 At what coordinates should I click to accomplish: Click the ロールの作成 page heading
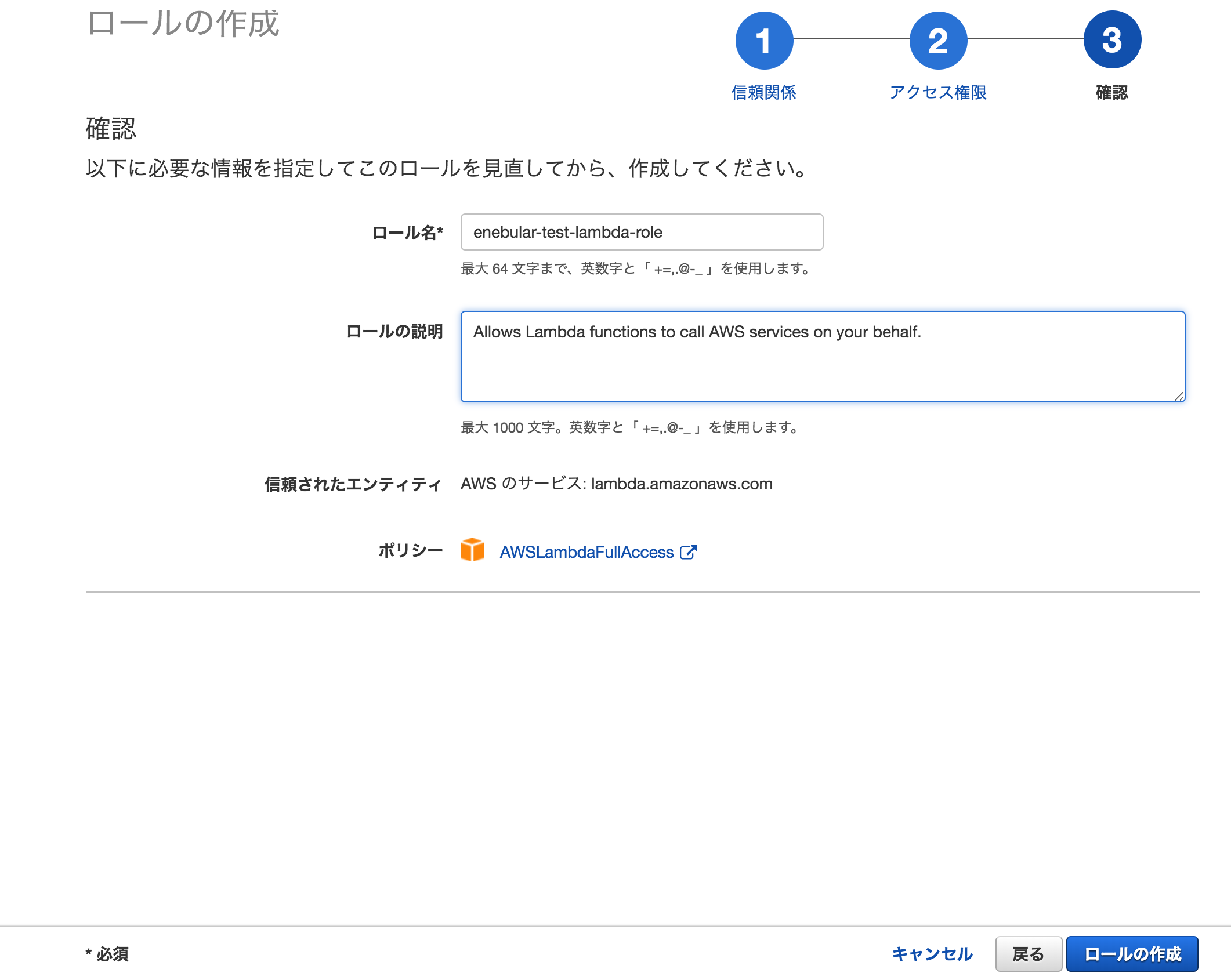pyautogui.click(x=183, y=24)
